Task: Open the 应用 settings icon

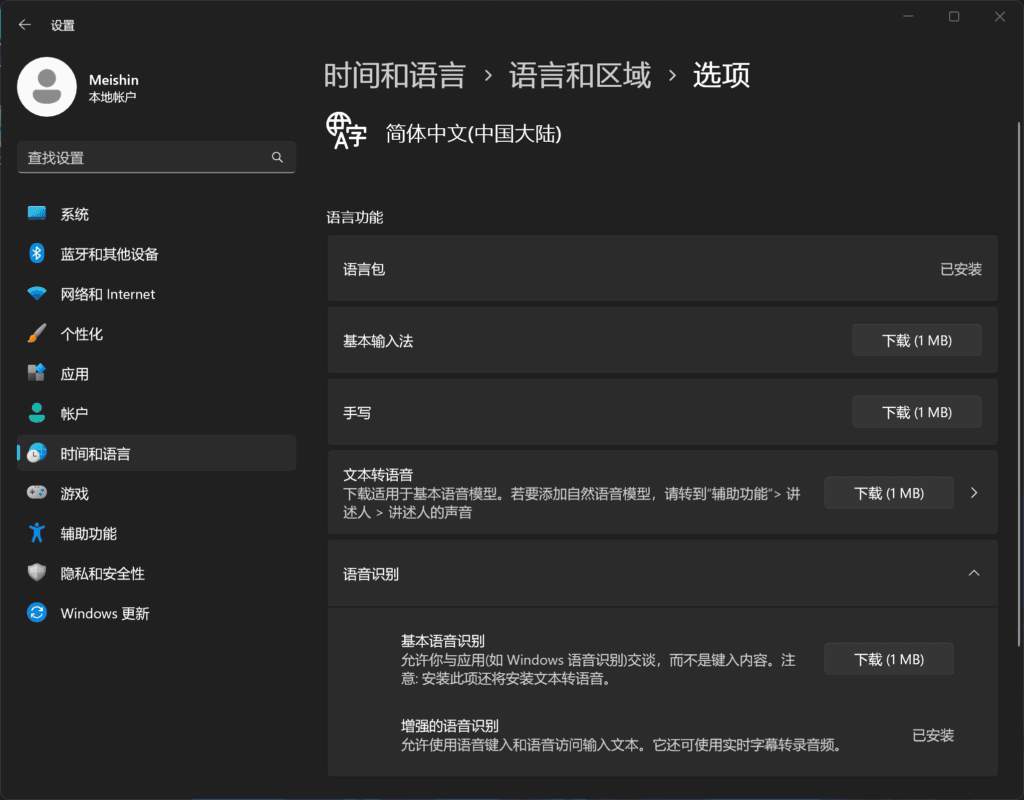Action: coord(36,373)
